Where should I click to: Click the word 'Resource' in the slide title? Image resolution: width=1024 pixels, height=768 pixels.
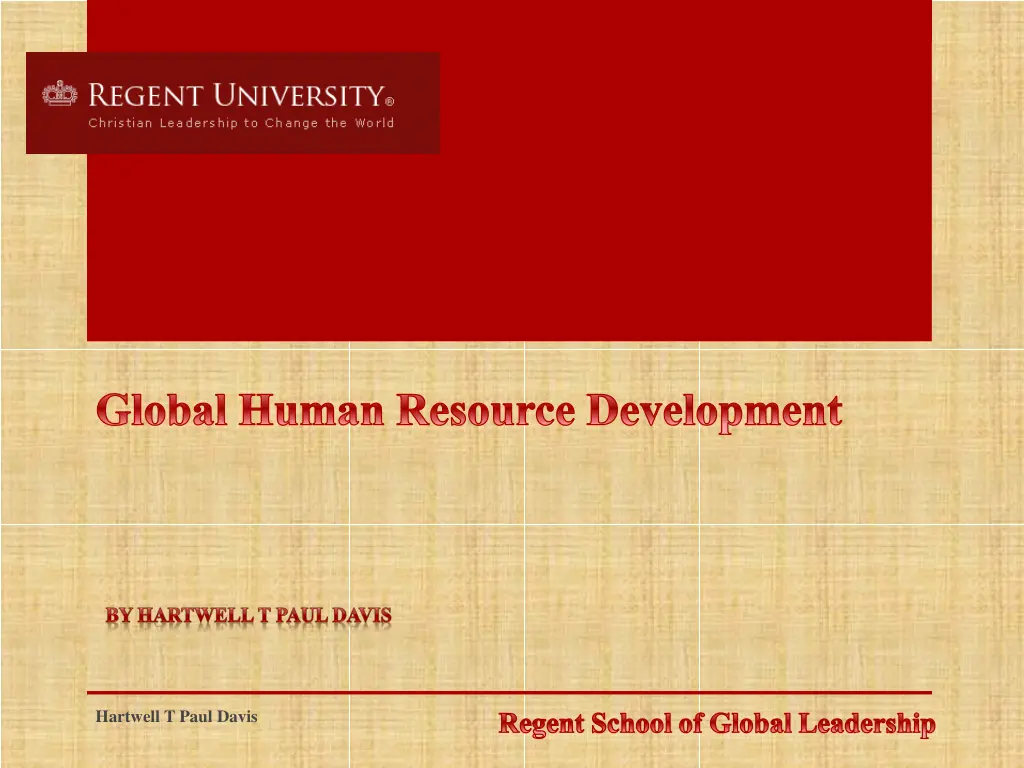coord(485,411)
